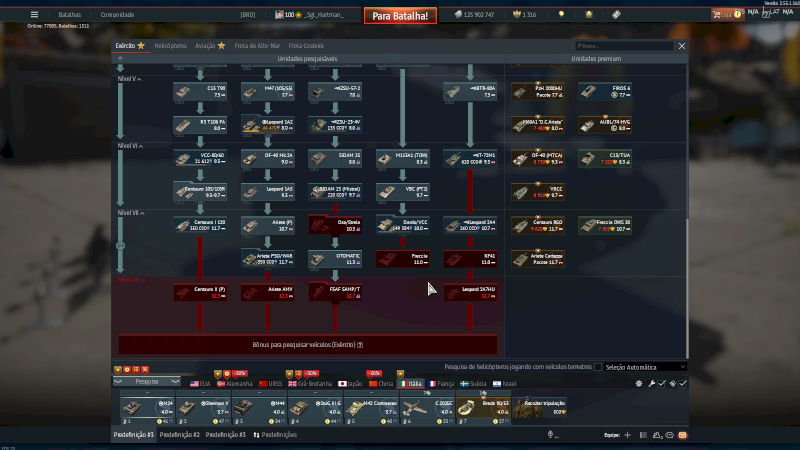Click the light bulb icon in top bar

click(x=561, y=14)
